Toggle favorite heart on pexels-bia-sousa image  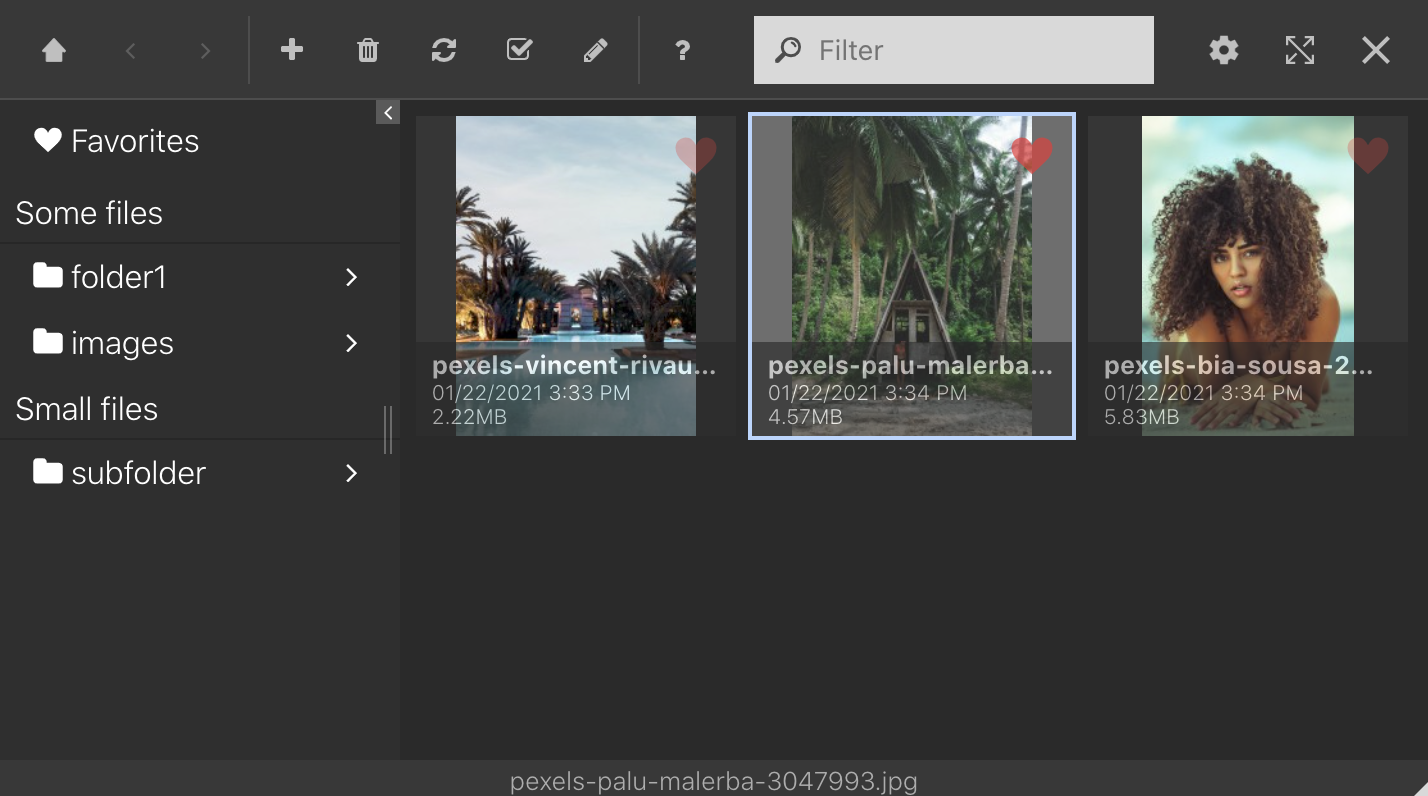pos(1368,154)
